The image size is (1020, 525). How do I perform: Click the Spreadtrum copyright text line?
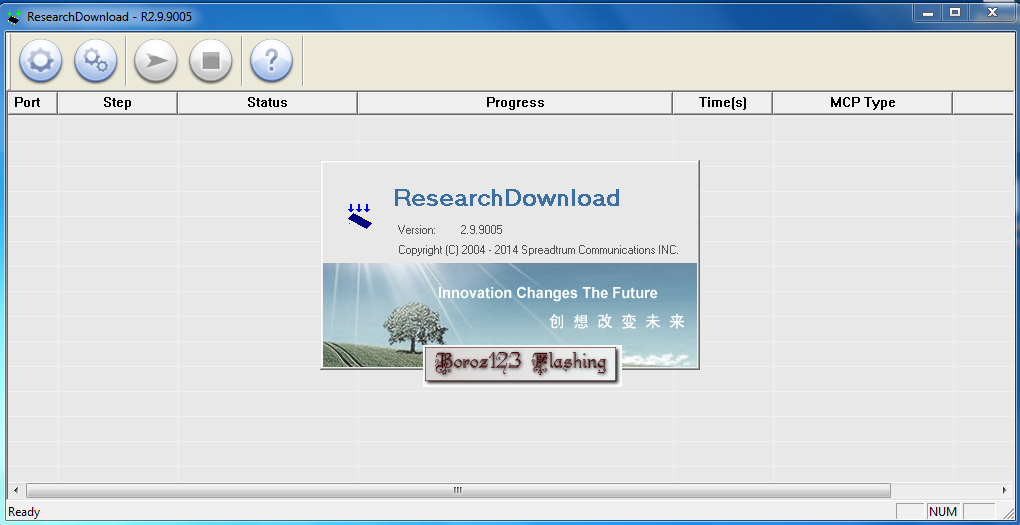538,250
